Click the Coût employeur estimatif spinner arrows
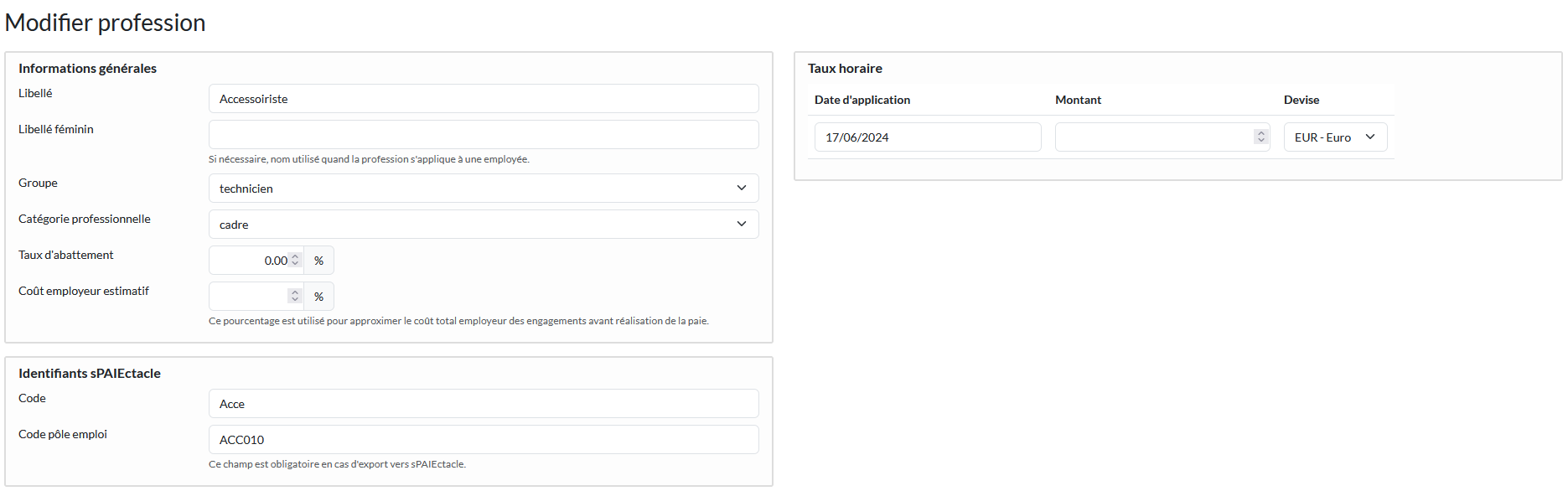The width and height of the screenshot is (1568, 491). click(x=294, y=297)
